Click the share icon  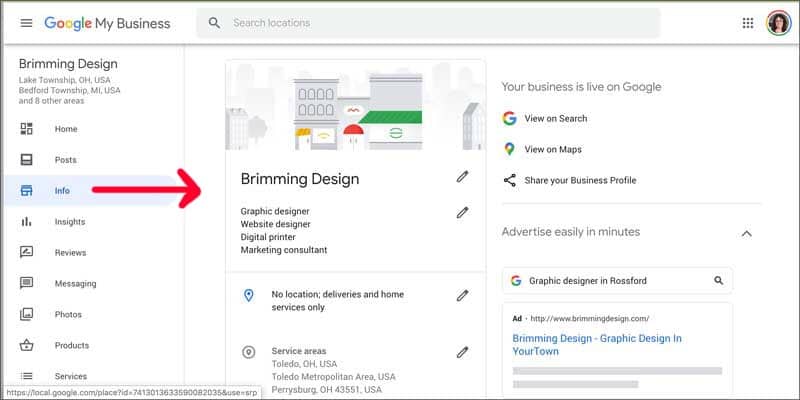coord(509,180)
